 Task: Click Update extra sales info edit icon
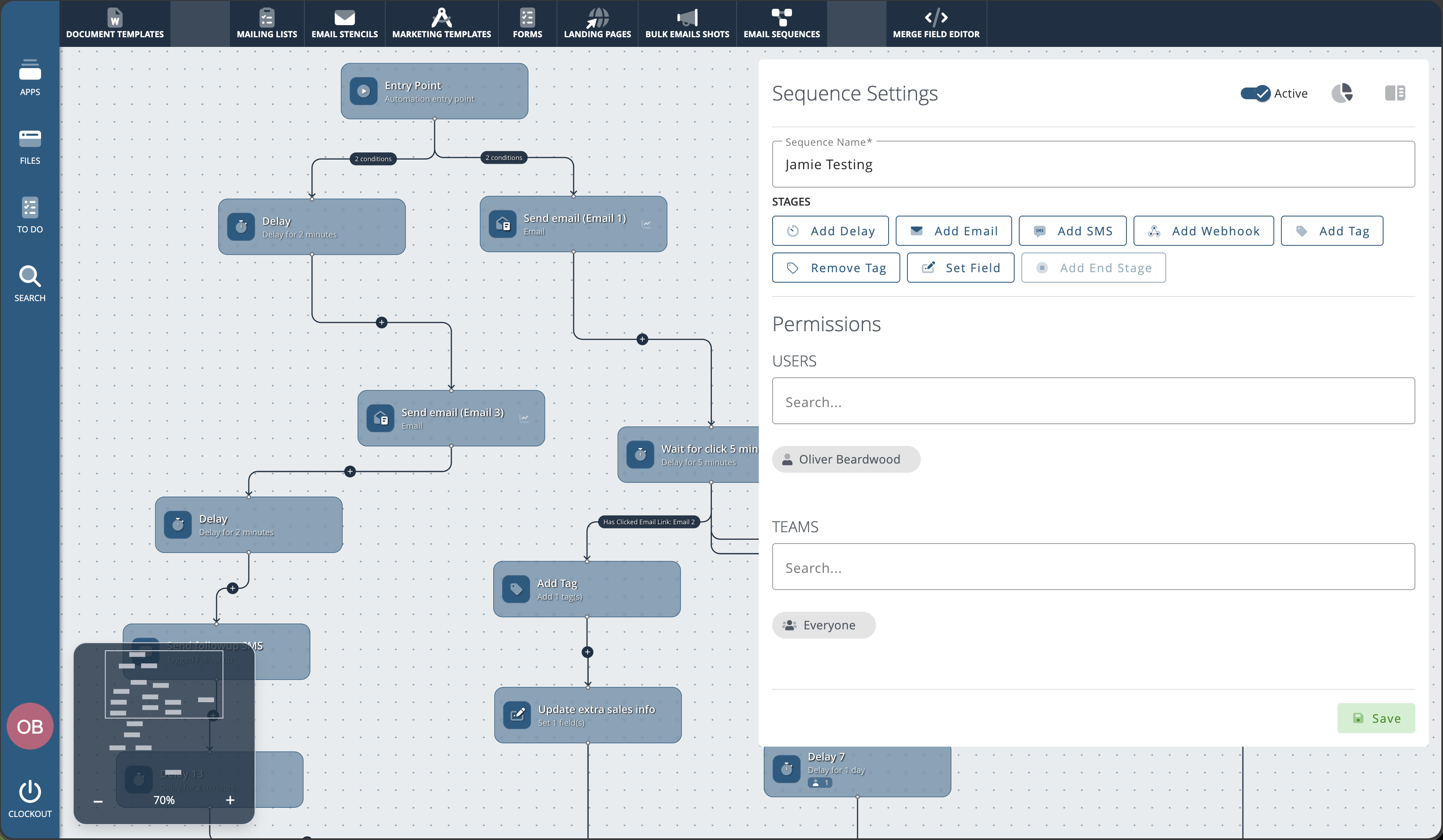pos(517,715)
